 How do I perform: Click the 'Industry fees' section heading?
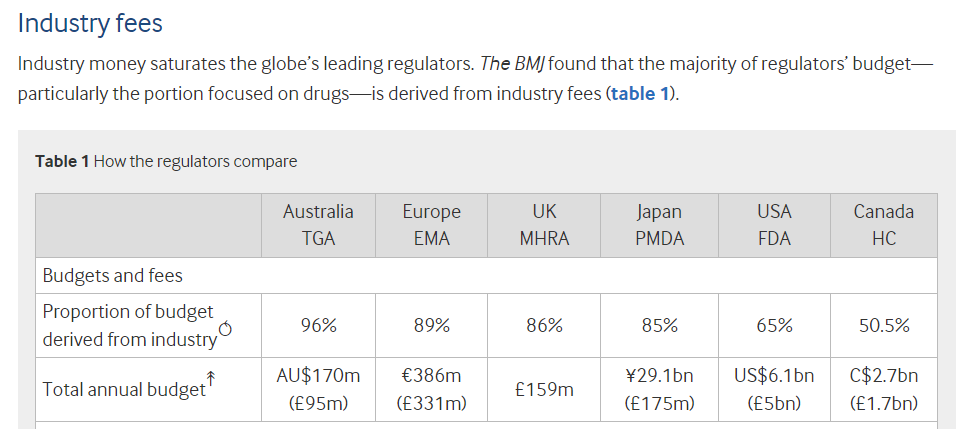click(x=90, y=24)
